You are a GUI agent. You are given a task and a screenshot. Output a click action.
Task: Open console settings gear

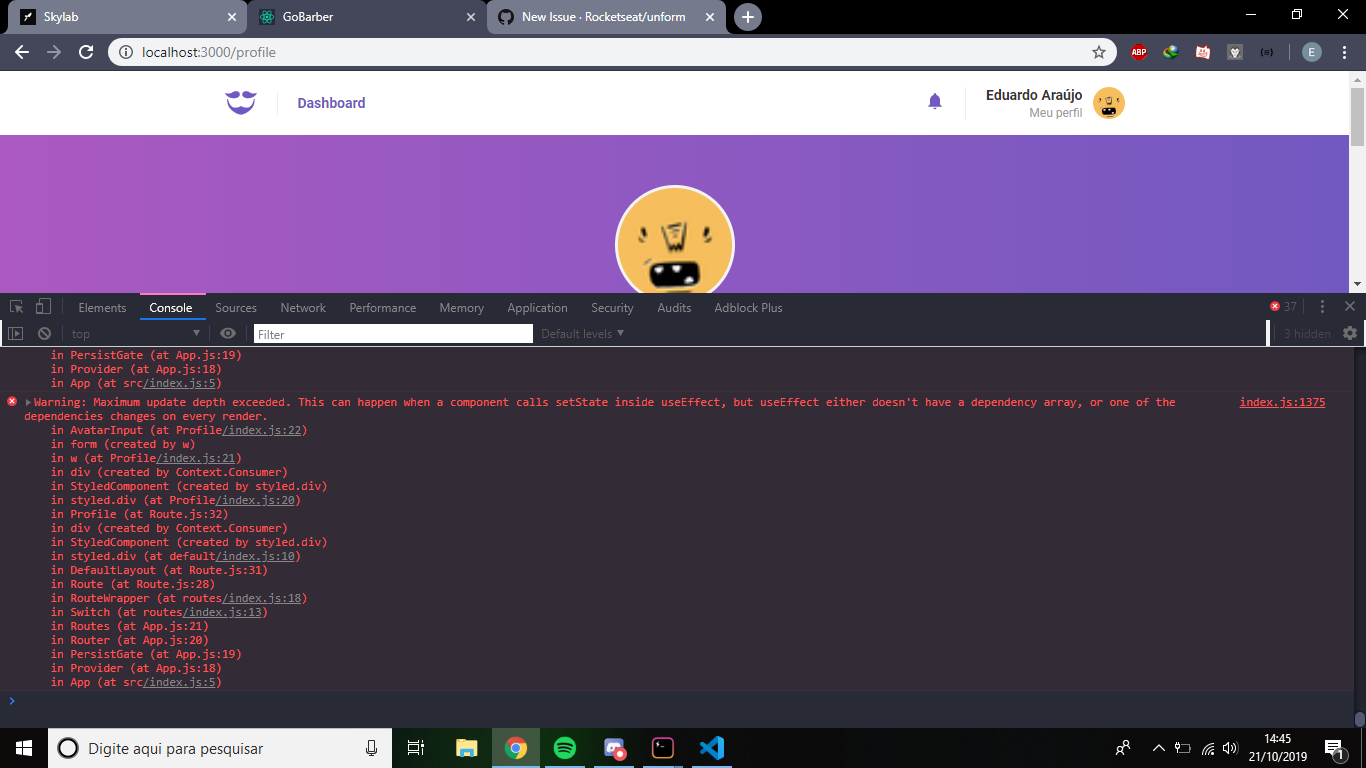pos(1350,334)
